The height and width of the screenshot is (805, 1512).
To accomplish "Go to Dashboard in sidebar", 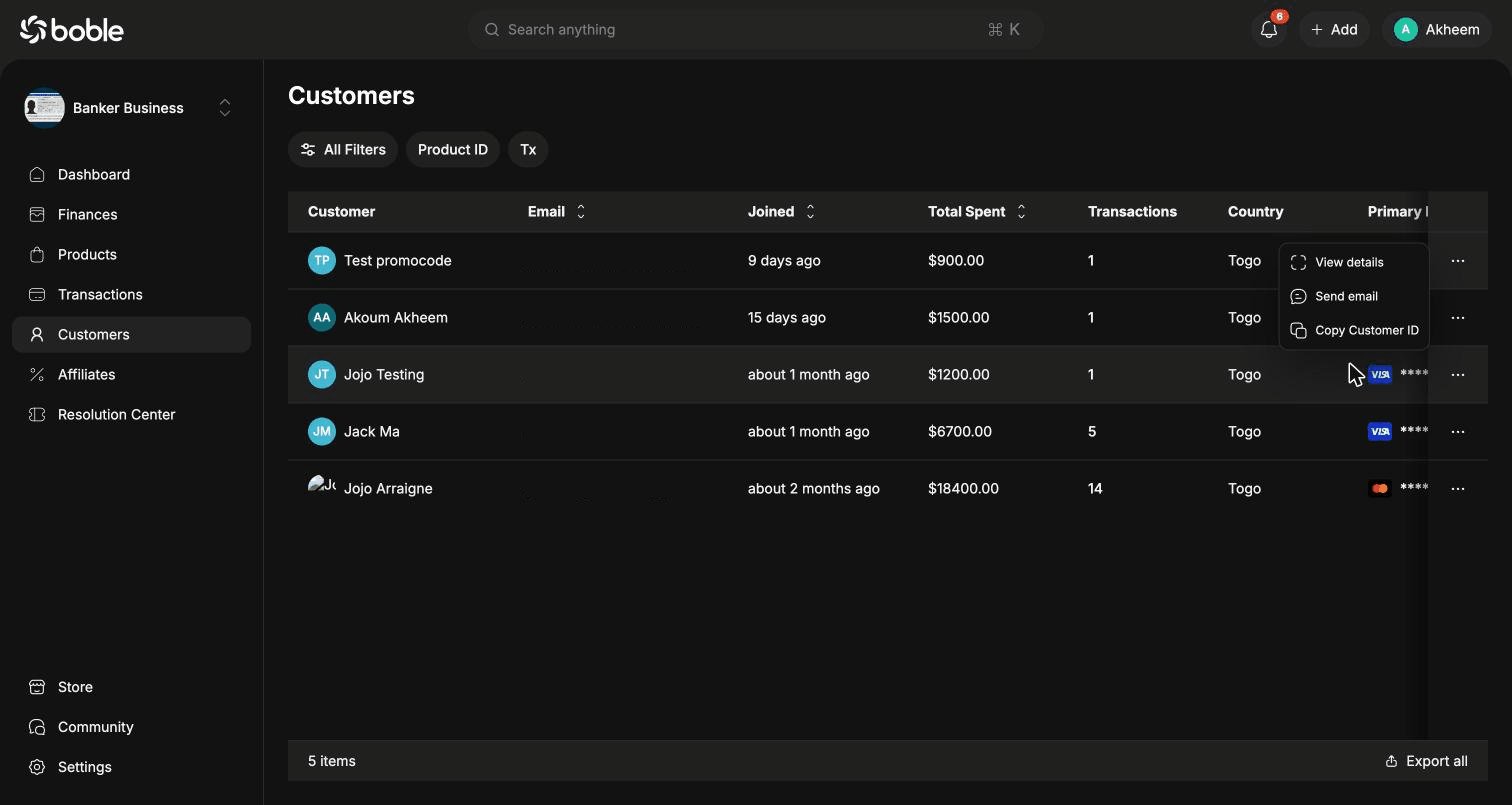I will click(x=131, y=174).
